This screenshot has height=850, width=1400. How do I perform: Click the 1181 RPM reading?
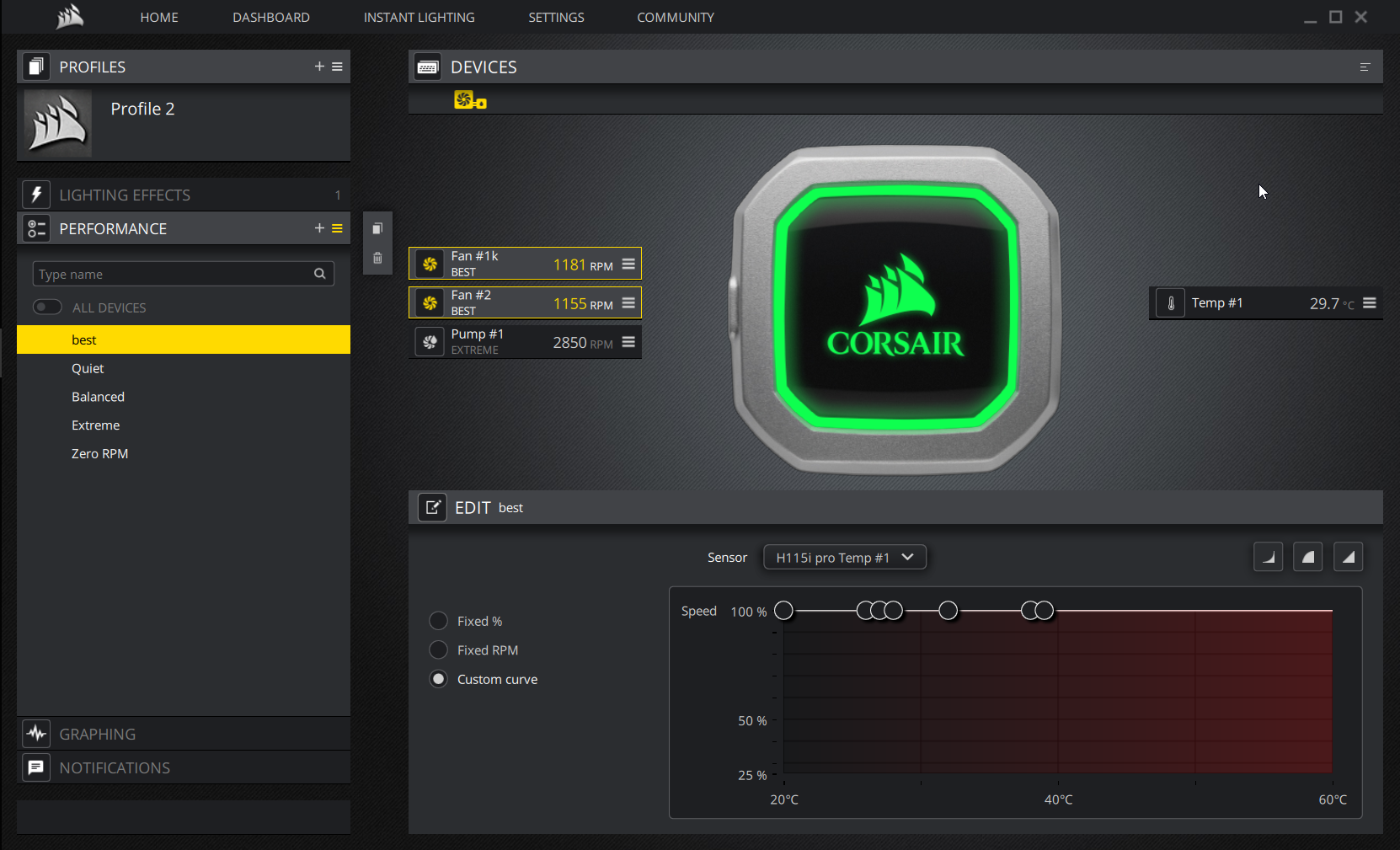coord(583,265)
